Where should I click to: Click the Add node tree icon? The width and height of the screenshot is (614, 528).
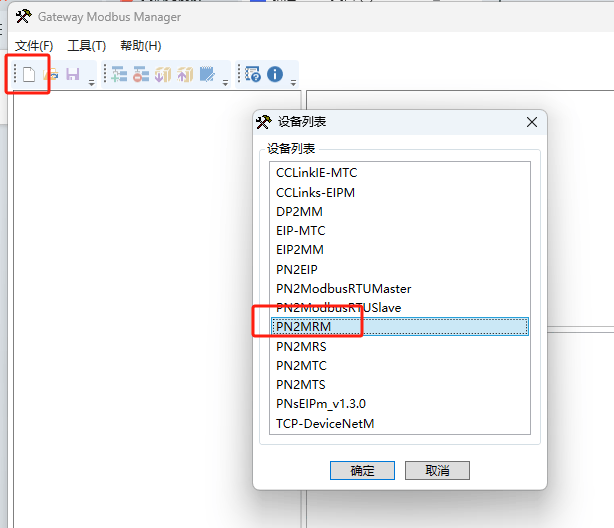click(119, 74)
